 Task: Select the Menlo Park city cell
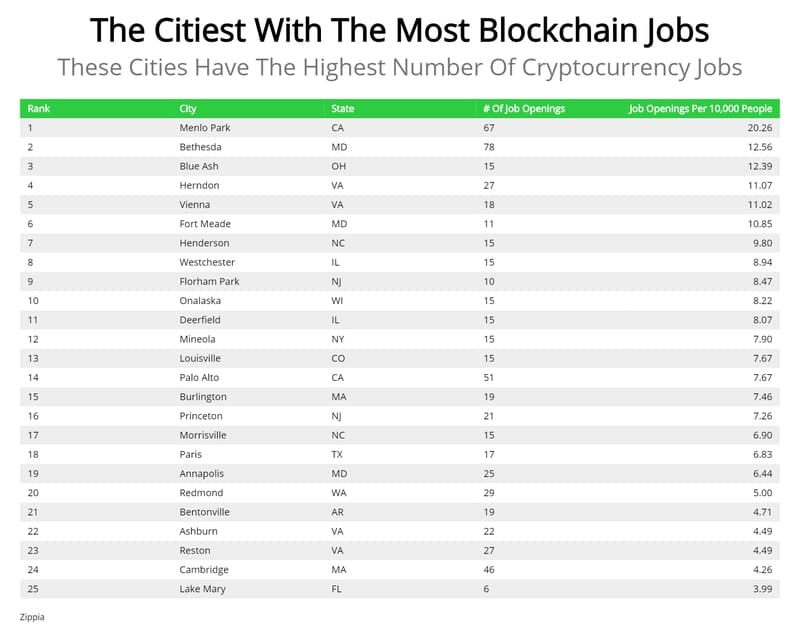(204, 128)
